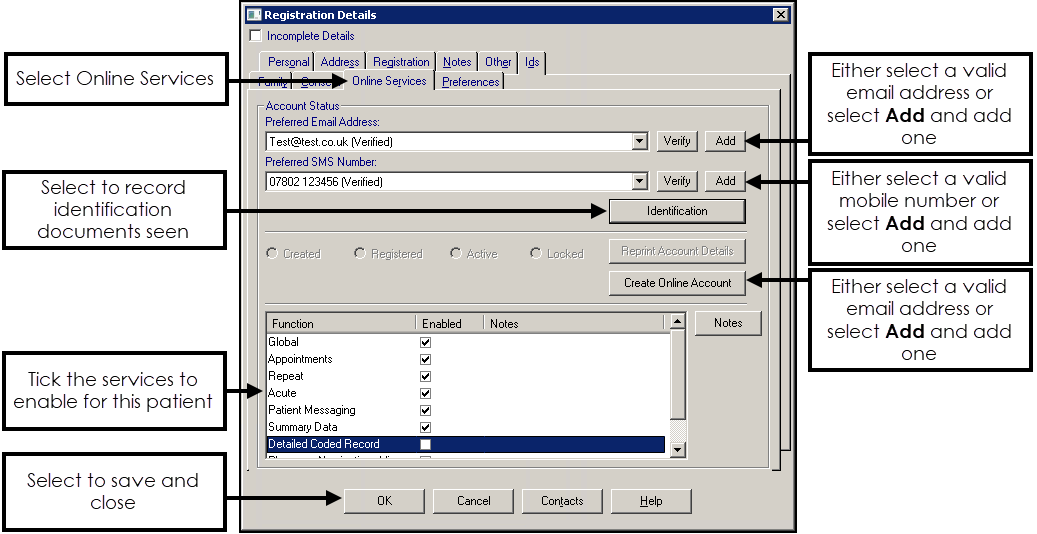1037x534 pixels.
Task: Open the Registration tab
Action: [401, 62]
